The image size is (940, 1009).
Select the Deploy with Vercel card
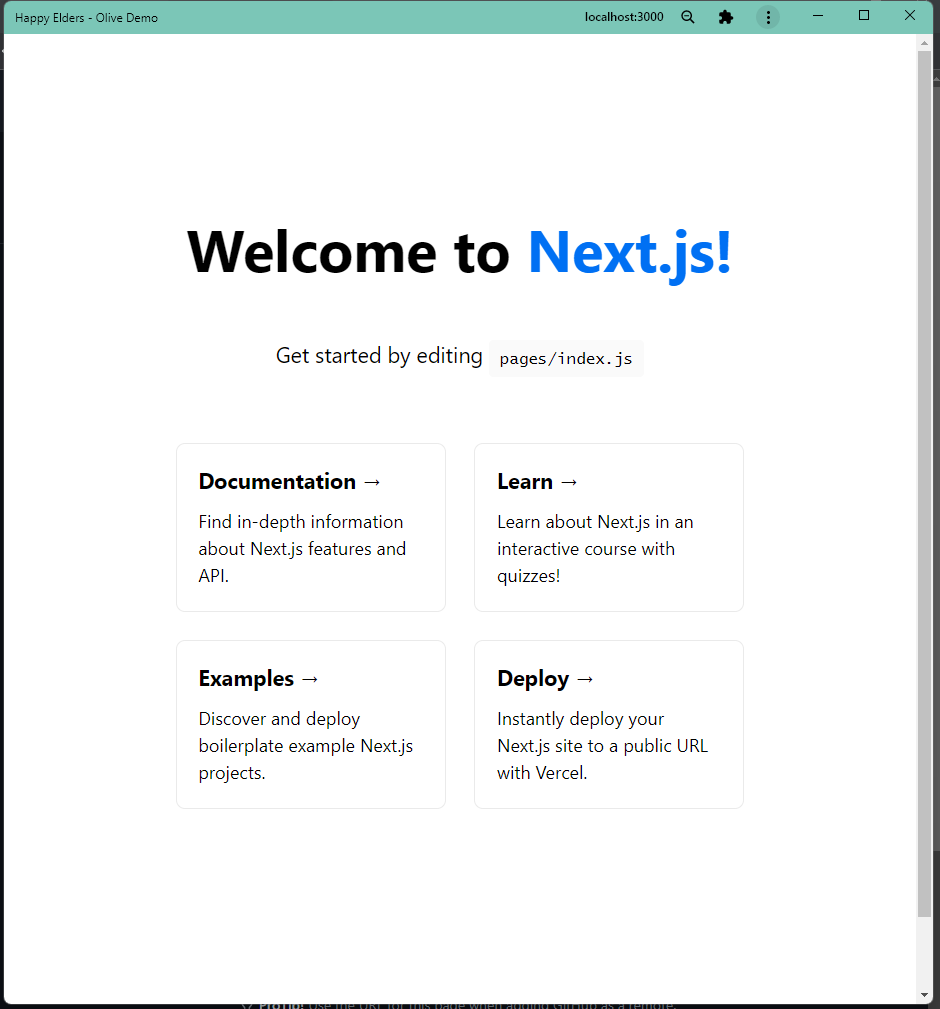tap(608, 724)
